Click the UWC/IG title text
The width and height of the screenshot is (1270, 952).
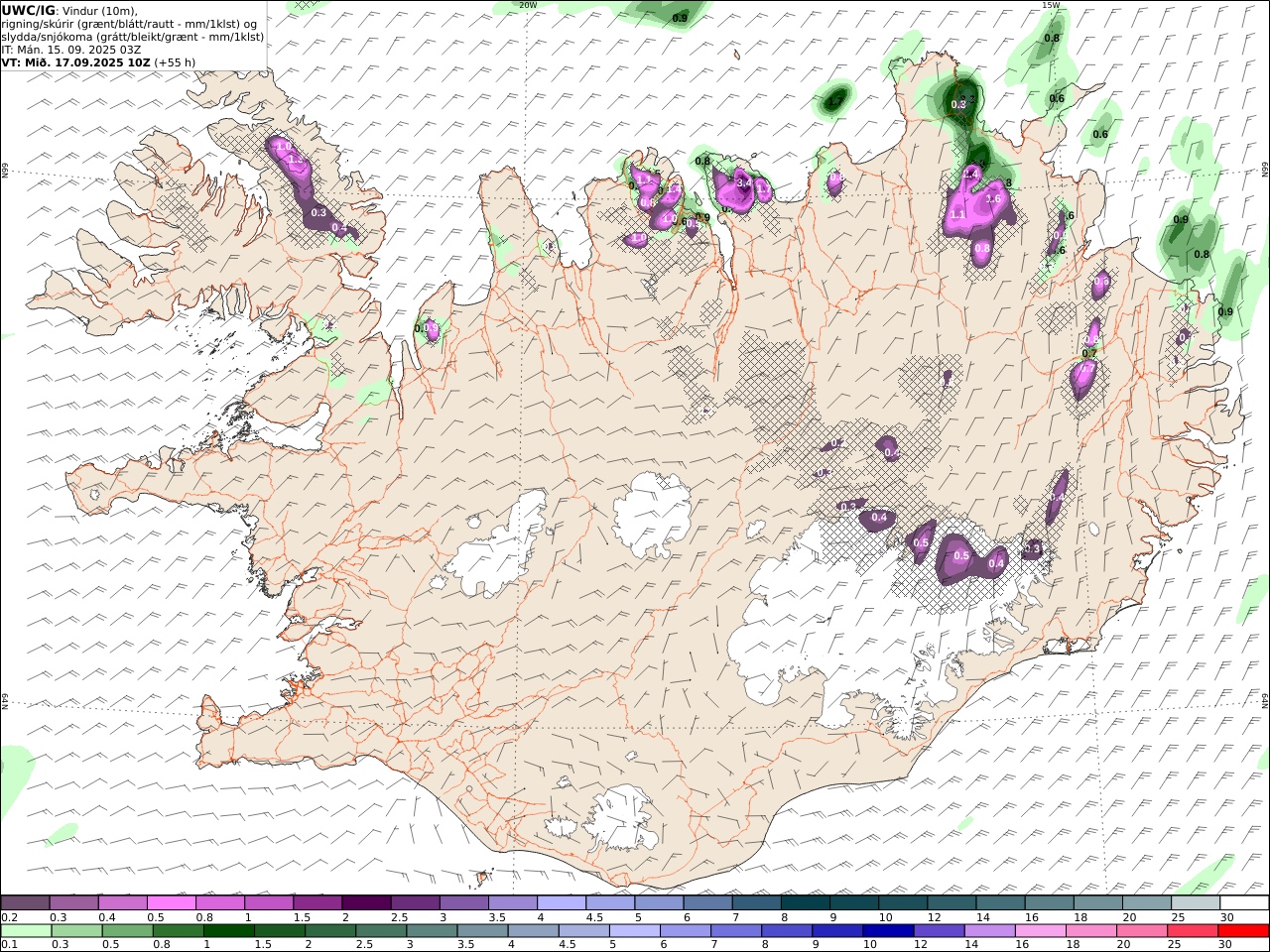[x=28, y=10]
